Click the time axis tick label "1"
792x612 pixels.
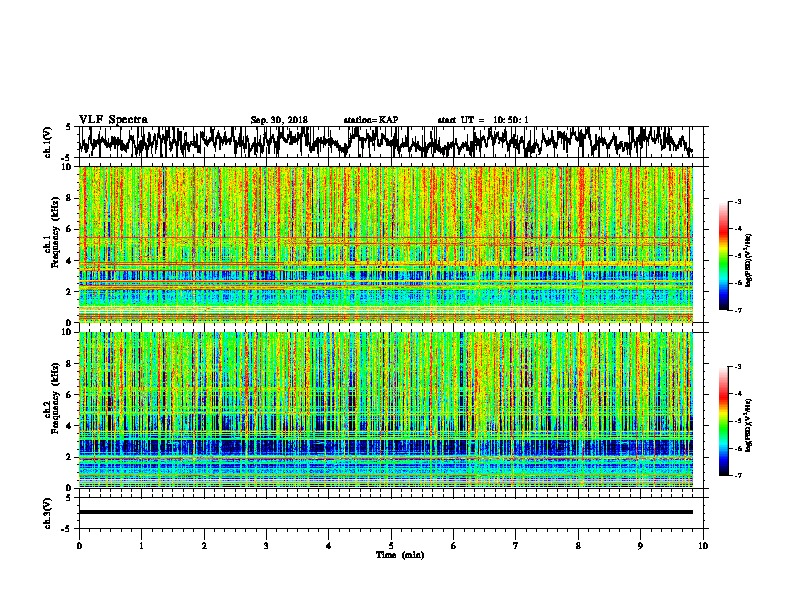point(141,546)
